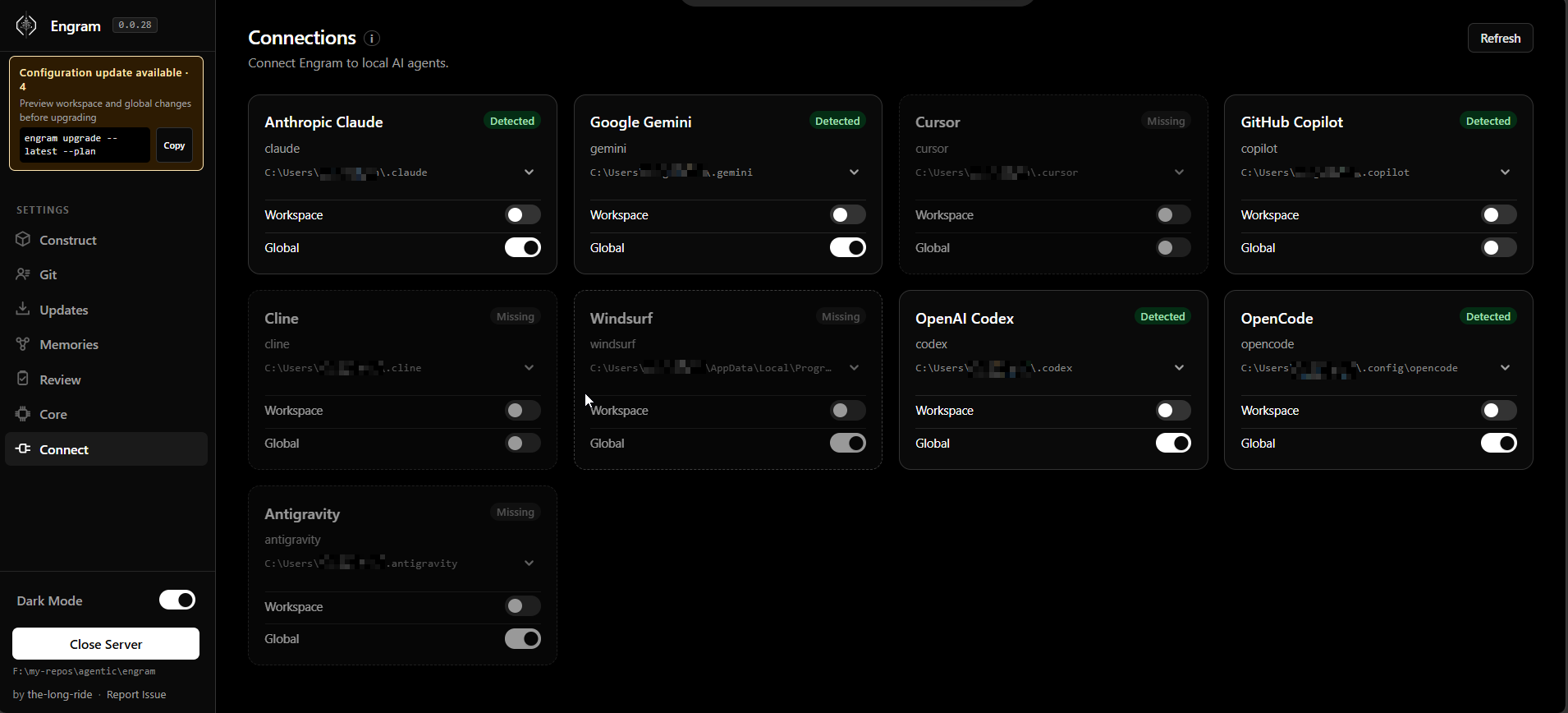Image resolution: width=1568 pixels, height=713 pixels.
Task: Expand the Windsurf path chevron
Action: (x=854, y=368)
